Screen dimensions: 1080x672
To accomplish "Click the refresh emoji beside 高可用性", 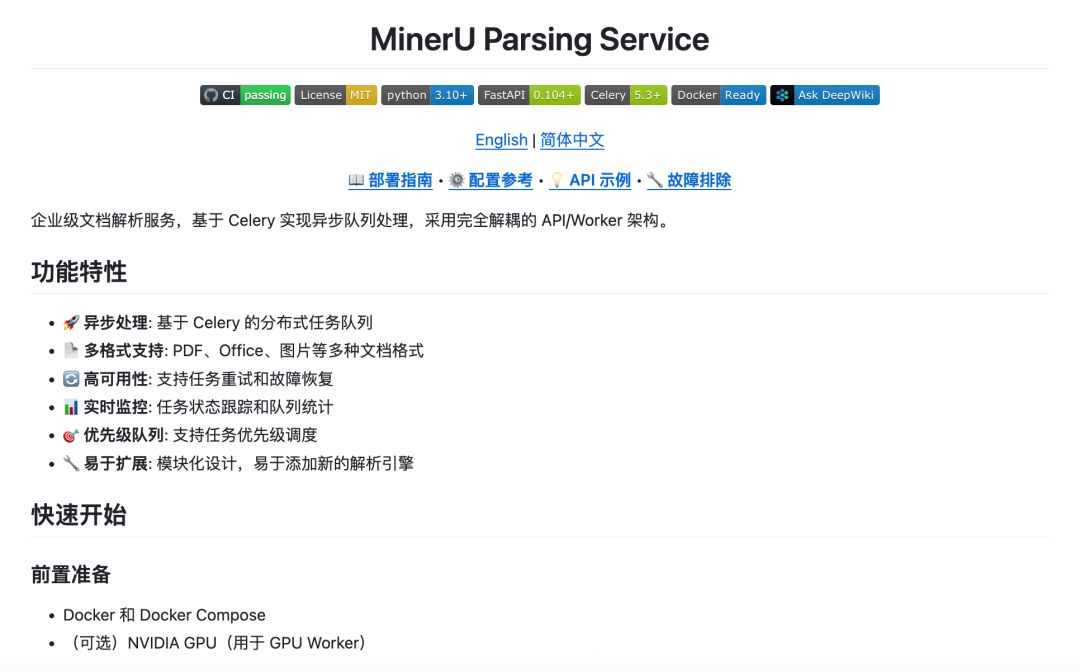I will pyautogui.click(x=71, y=379).
